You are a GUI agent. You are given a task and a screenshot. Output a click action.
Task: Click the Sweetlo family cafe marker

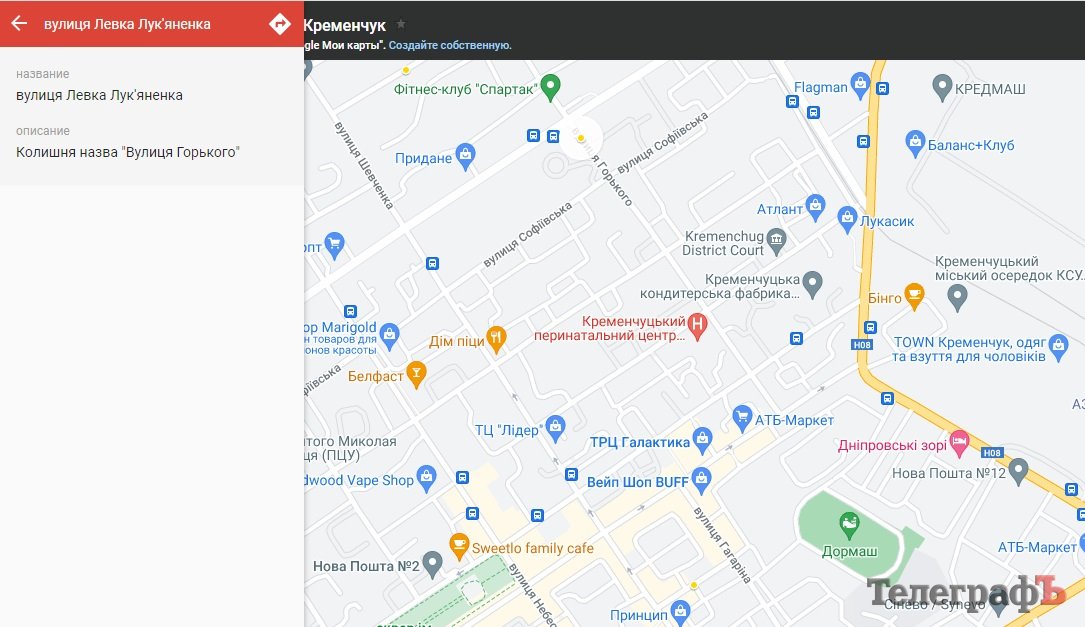point(459,545)
